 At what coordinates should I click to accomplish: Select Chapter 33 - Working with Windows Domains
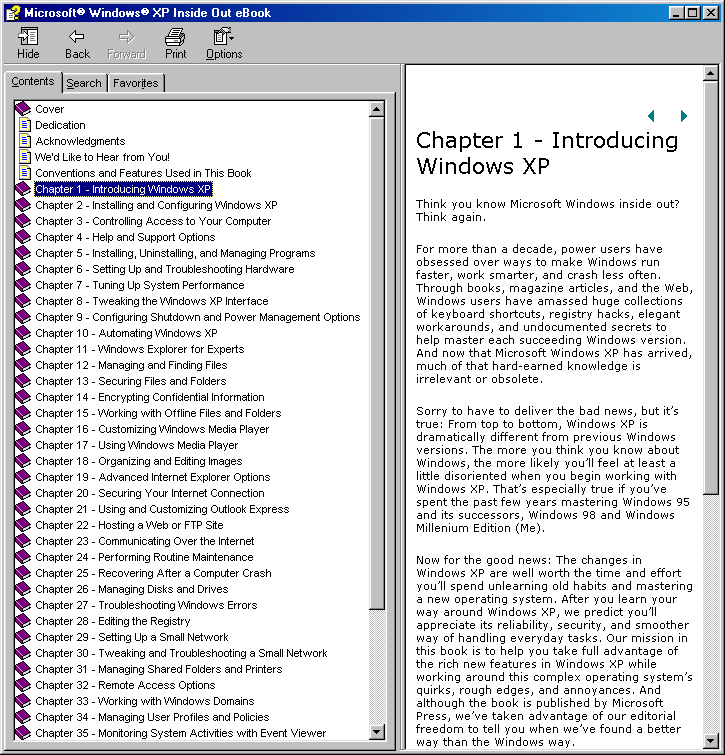pos(145,701)
